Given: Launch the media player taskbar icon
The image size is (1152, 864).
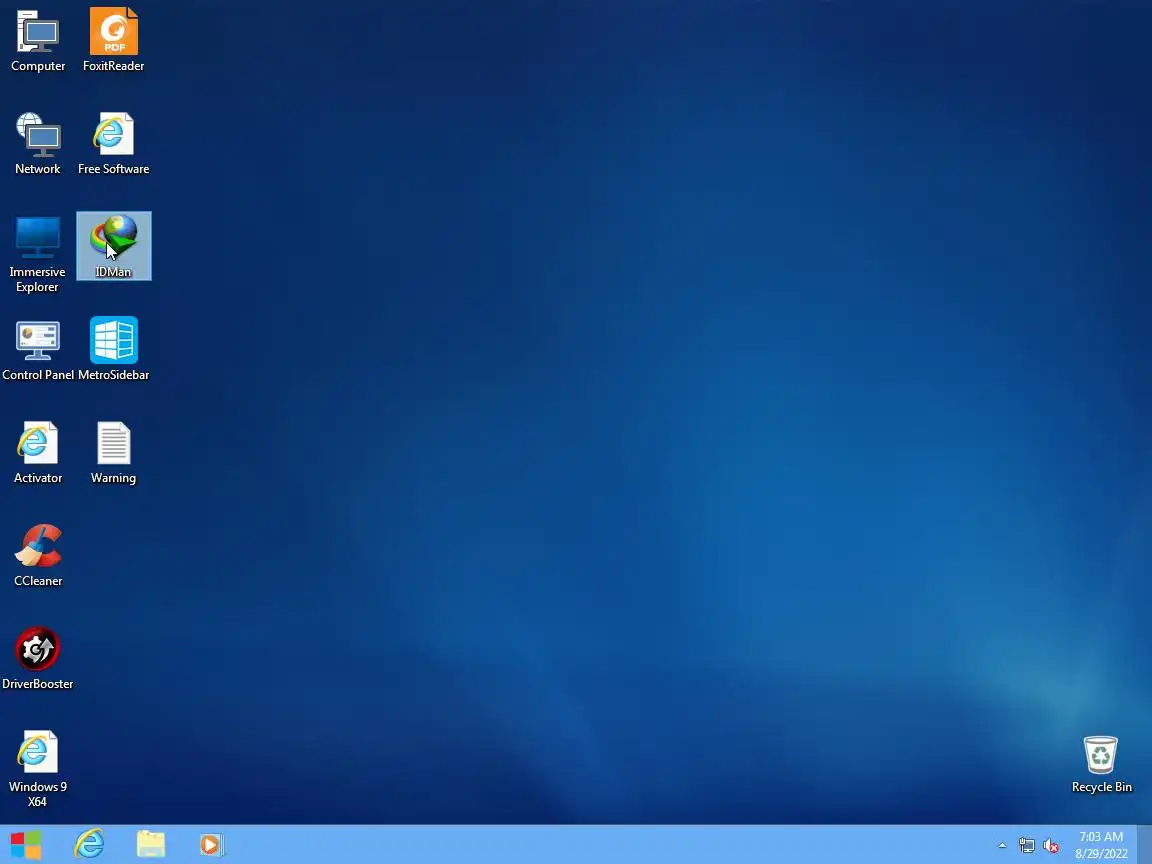Looking at the screenshot, I should tap(212, 845).
